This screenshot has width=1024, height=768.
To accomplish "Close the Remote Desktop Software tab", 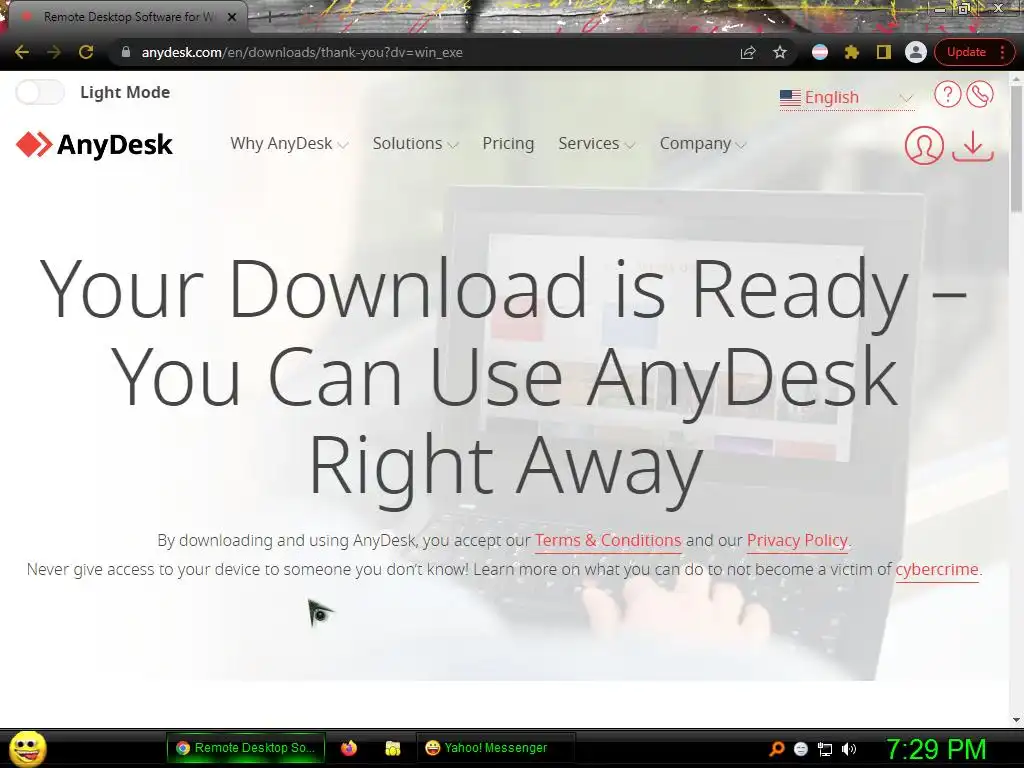I will 232,17.
